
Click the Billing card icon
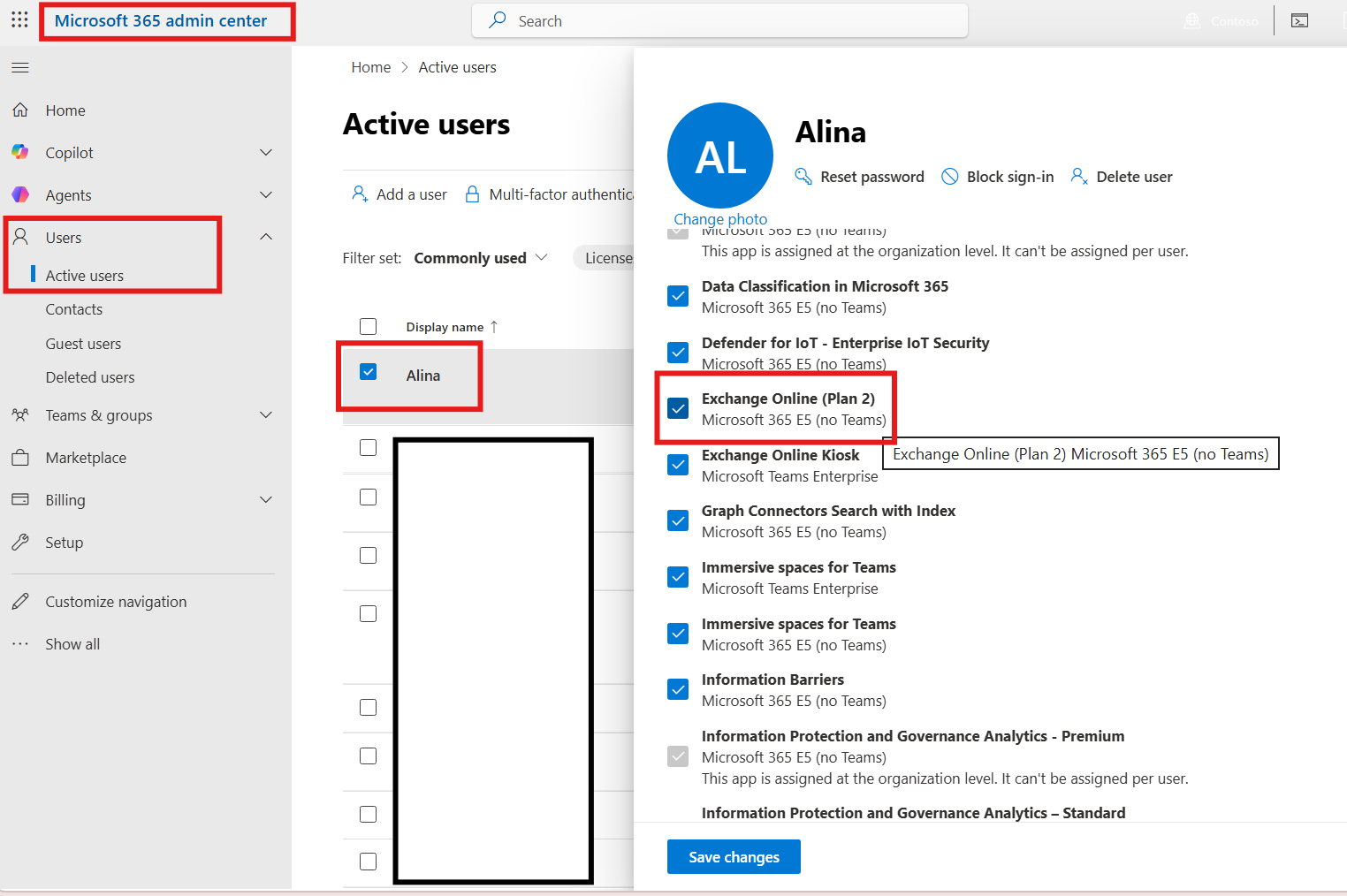click(x=20, y=499)
